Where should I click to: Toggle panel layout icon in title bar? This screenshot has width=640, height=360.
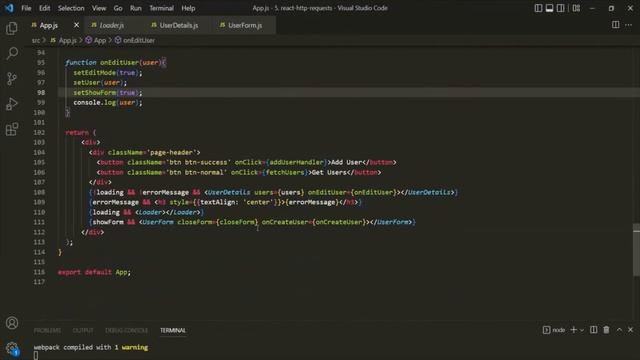click(549, 8)
